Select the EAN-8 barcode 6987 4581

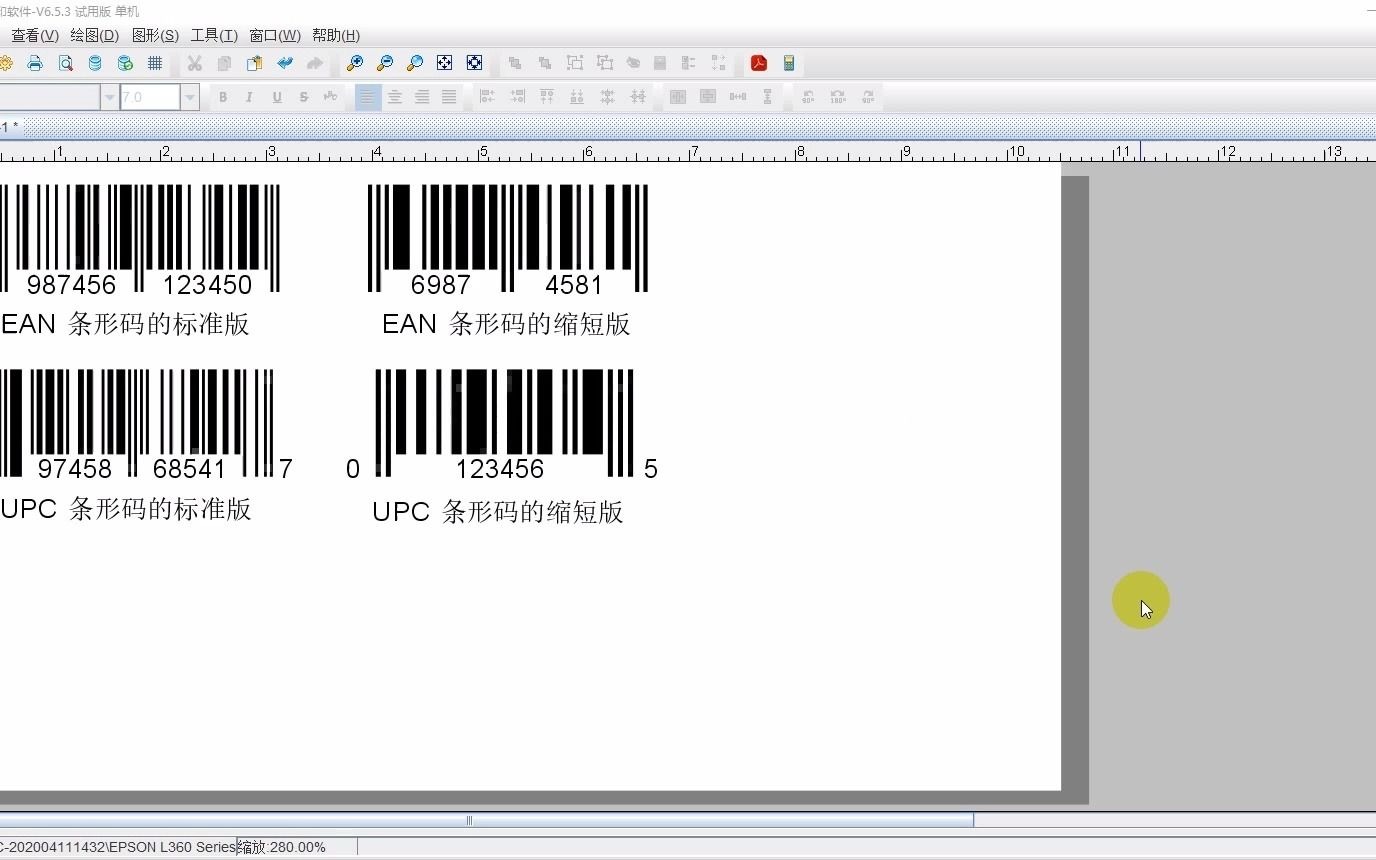click(508, 240)
